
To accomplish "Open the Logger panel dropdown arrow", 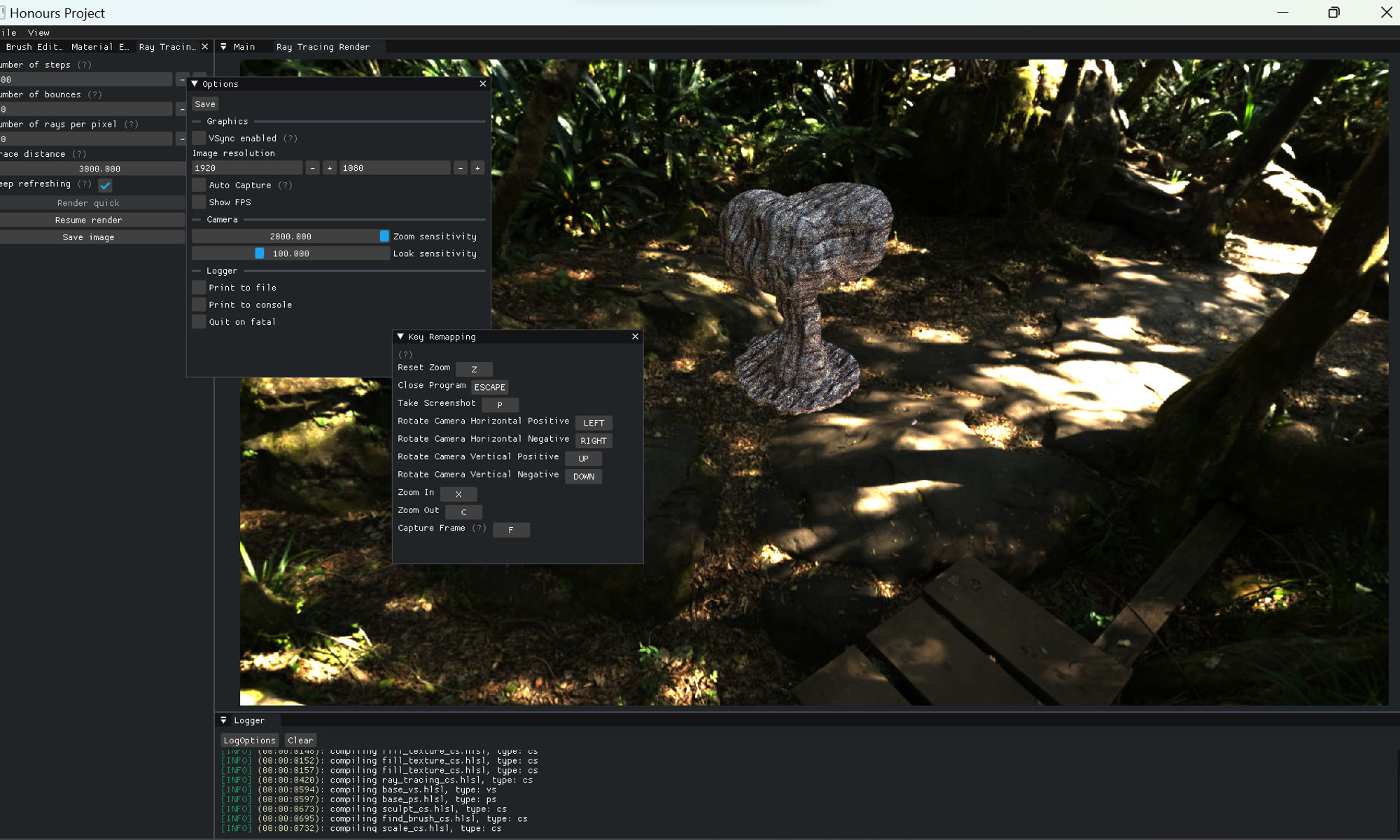I will pos(223,720).
